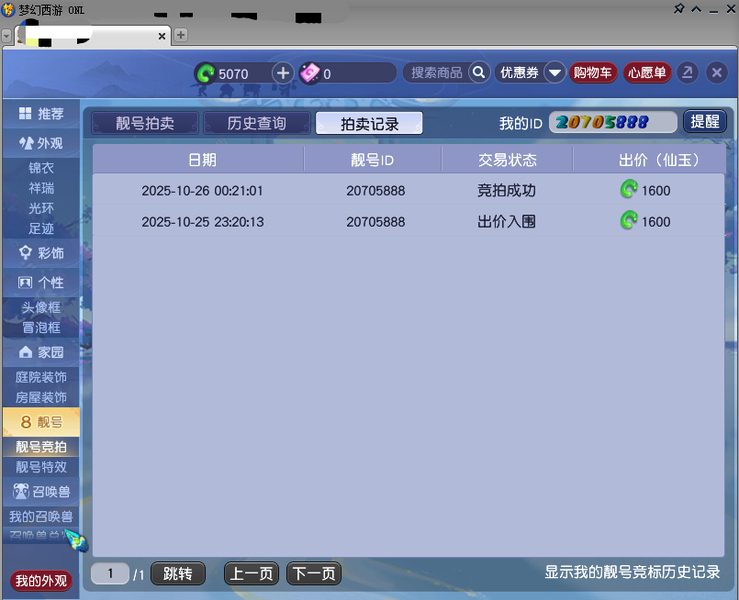Click the 跳转 jump button
The width and height of the screenshot is (739, 600).
[178, 574]
